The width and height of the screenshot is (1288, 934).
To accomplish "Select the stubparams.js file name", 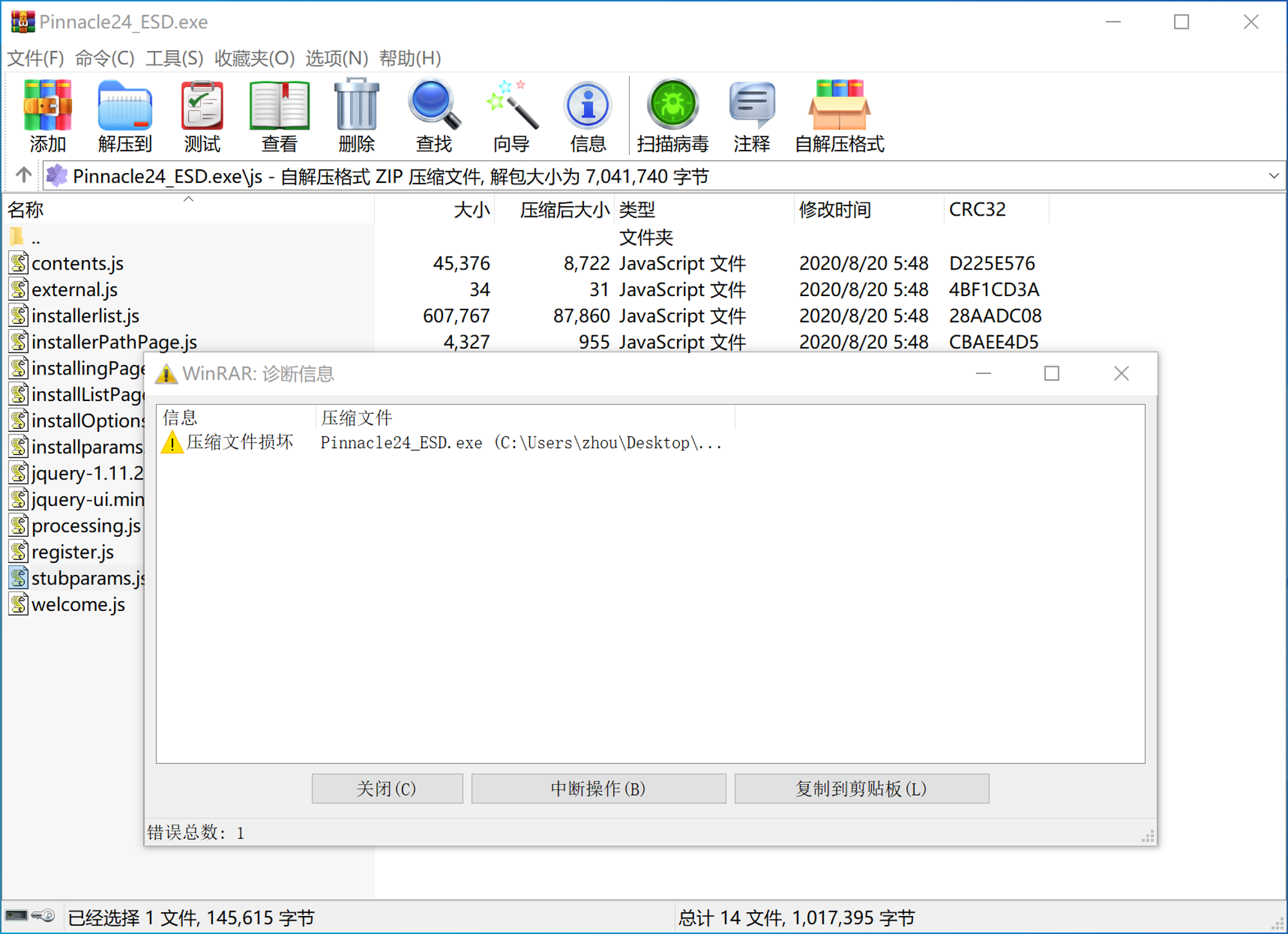I will tap(88, 578).
